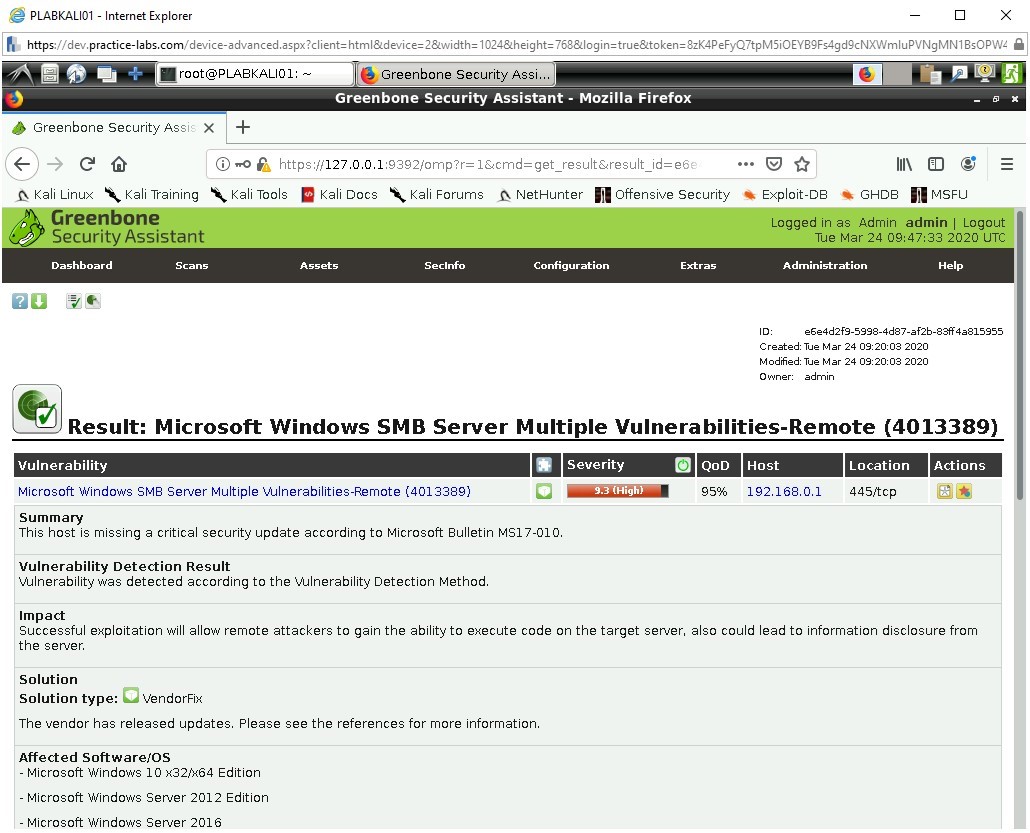Image resolution: width=1030 pixels, height=833 pixels.
Task: Add a note via the Actions note icon
Action: (944, 491)
